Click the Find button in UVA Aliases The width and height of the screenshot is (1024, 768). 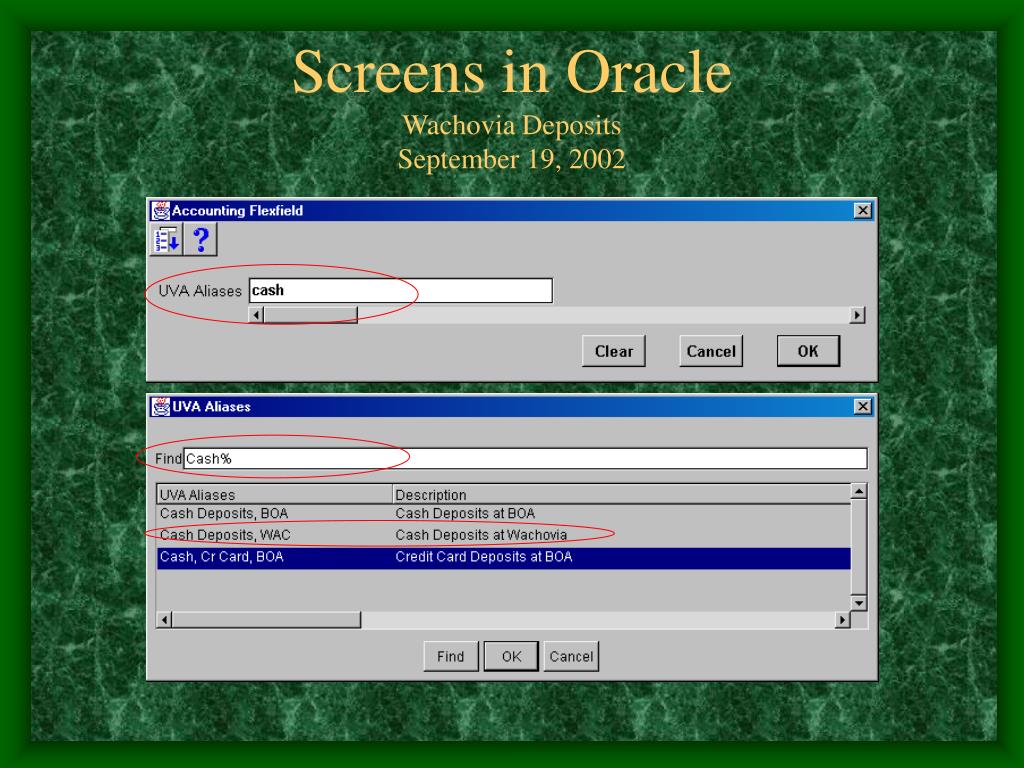[x=451, y=656]
